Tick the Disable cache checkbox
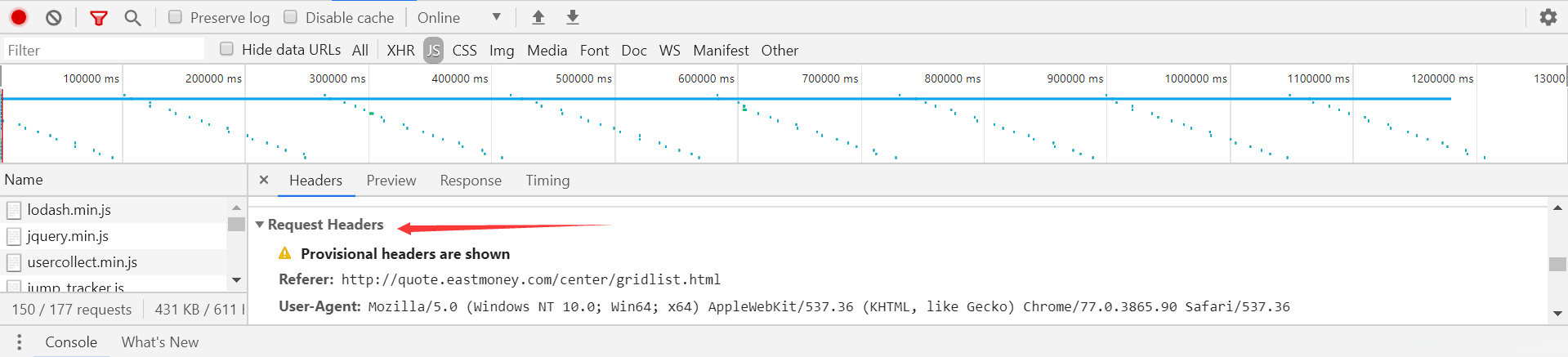Image resolution: width=1568 pixels, height=357 pixels. [290, 17]
